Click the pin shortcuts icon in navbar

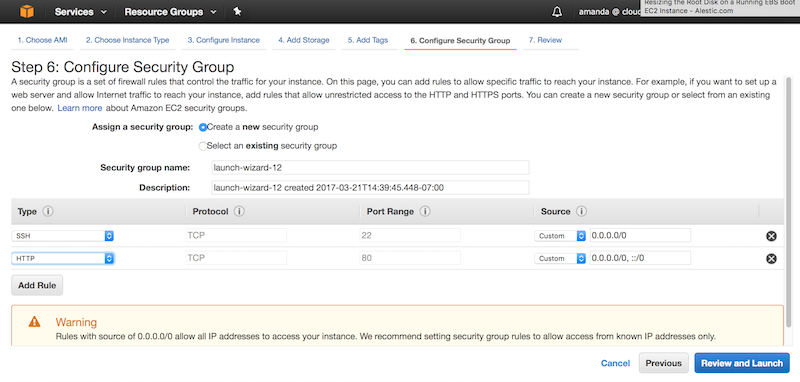(237, 11)
